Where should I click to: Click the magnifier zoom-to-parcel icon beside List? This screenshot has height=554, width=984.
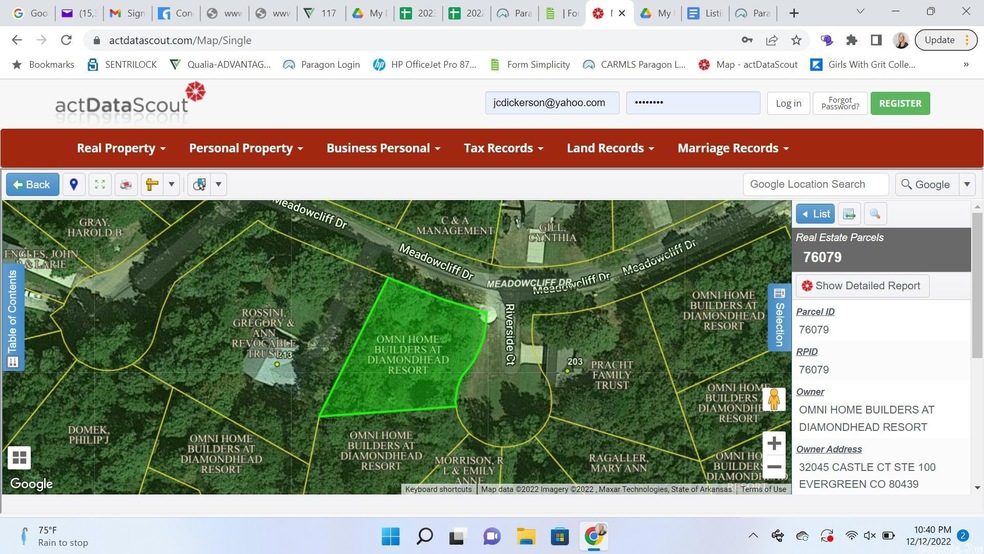[875, 214]
